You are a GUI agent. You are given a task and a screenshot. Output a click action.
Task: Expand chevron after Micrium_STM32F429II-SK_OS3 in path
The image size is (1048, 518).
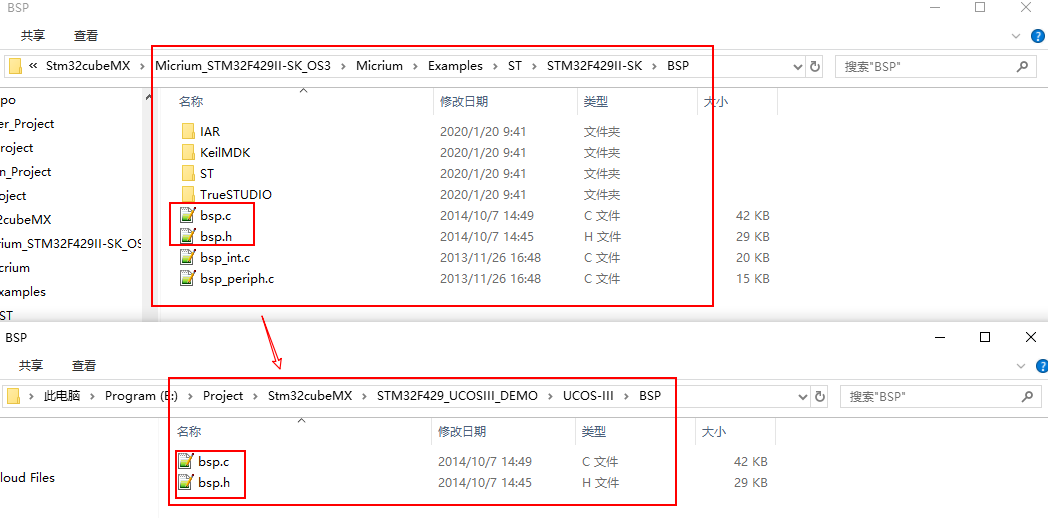344,66
